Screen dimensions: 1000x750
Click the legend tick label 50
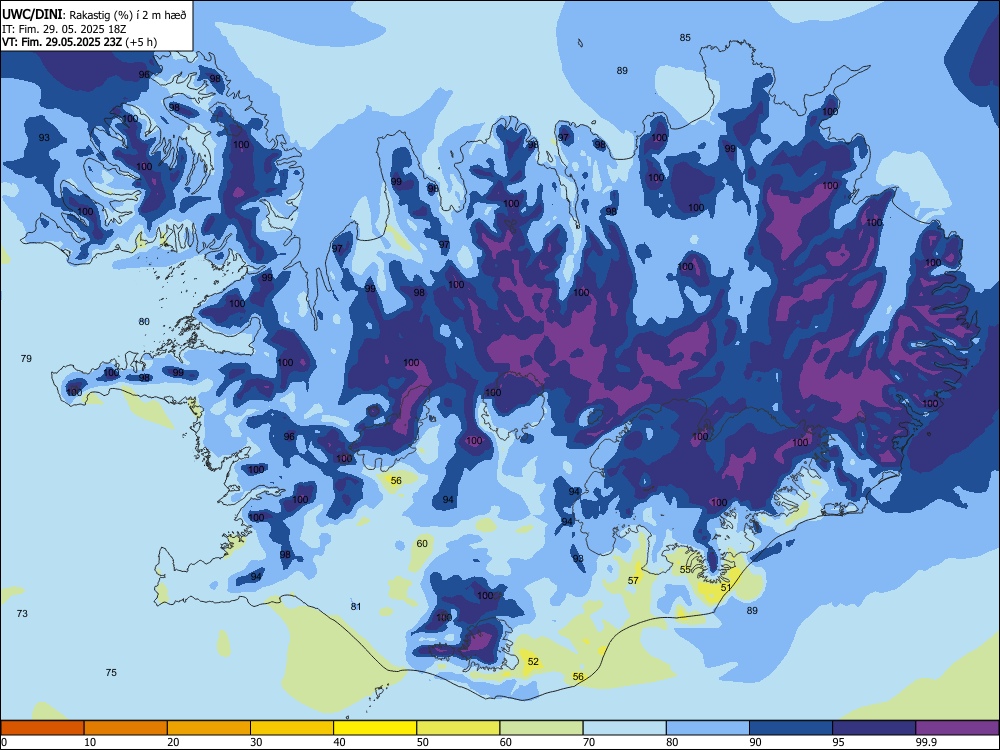click(423, 742)
